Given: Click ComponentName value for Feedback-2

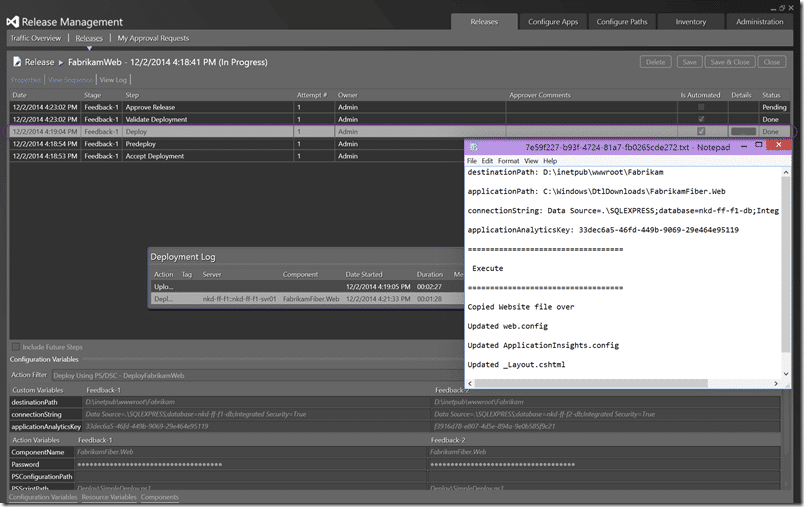Looking at the screenshot, I should point(605,452).
